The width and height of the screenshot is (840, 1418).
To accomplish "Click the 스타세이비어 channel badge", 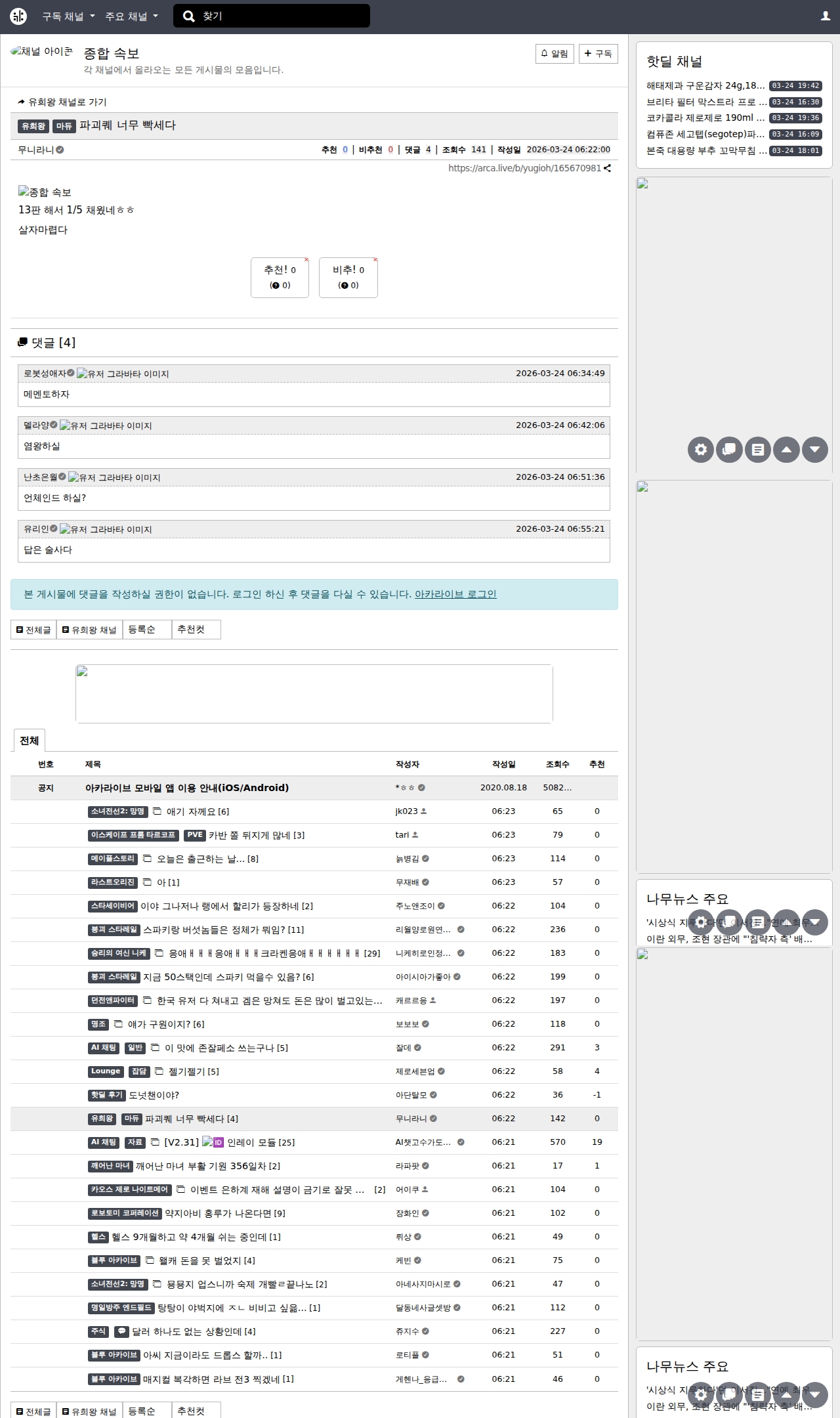I will coord(113,906).
